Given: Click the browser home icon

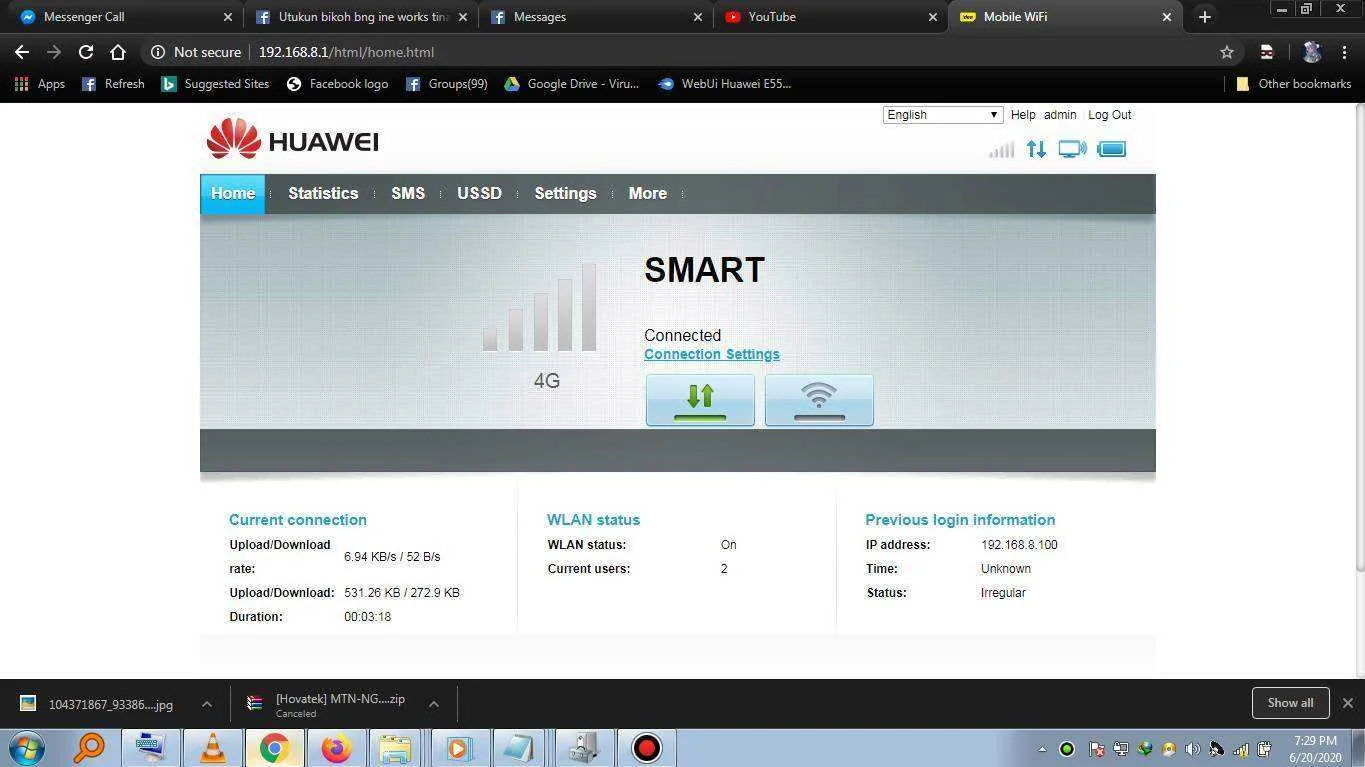Looking at the screenshot, I should pyautogui.click(x=118, y=52).
